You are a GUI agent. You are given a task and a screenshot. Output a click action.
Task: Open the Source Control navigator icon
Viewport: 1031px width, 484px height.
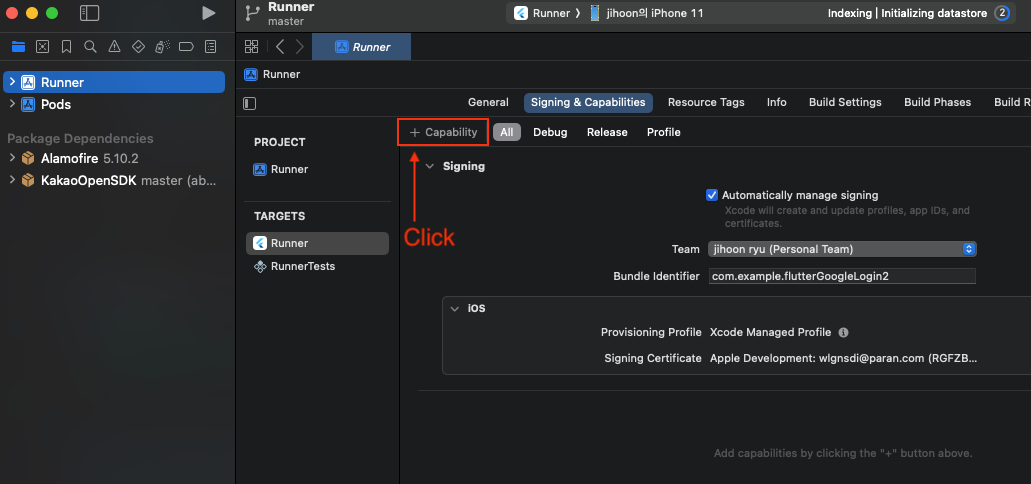click(42, 47)
